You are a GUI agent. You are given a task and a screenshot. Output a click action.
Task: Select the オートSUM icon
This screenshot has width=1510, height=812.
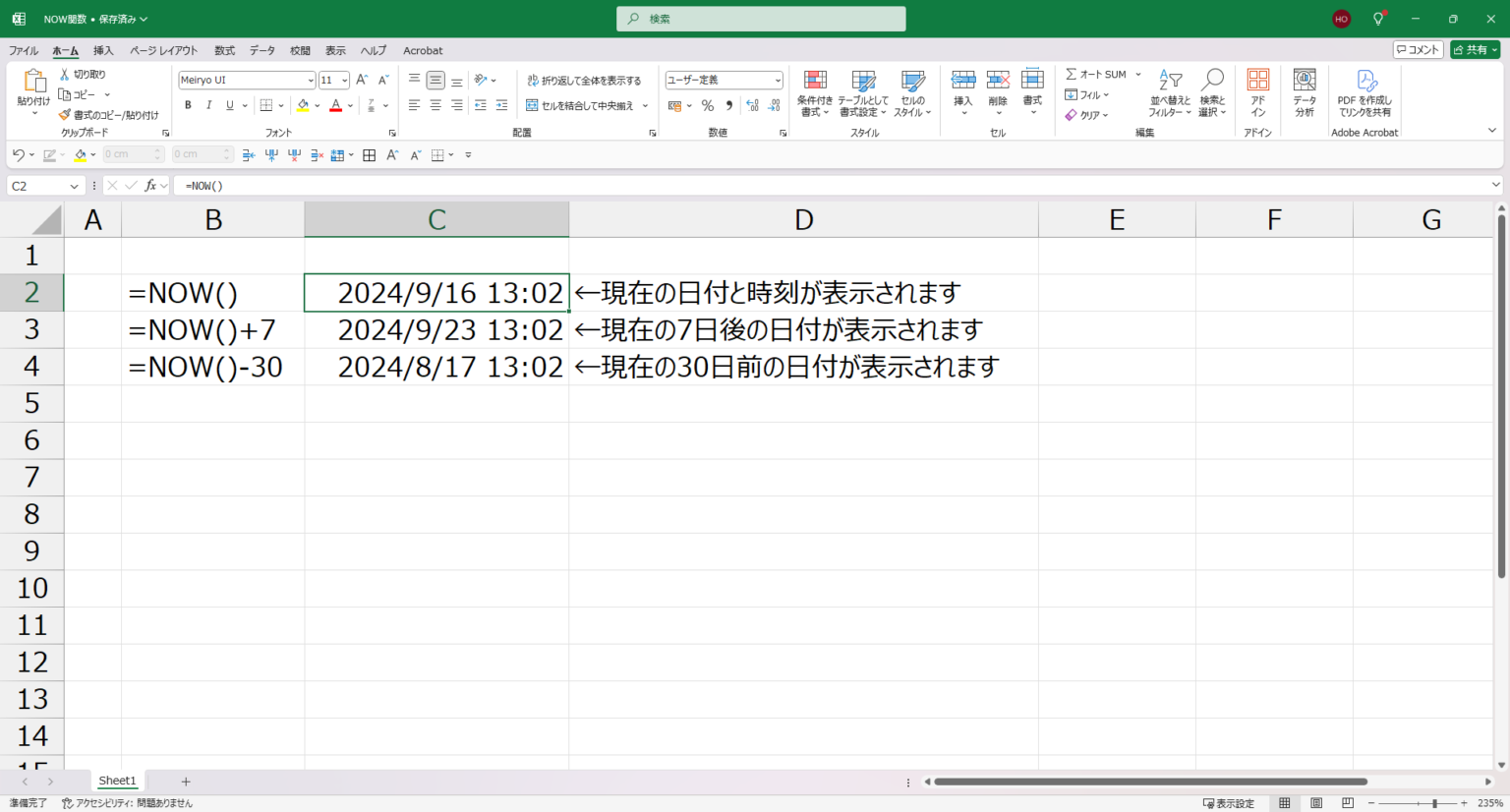tap(1099, 73)
